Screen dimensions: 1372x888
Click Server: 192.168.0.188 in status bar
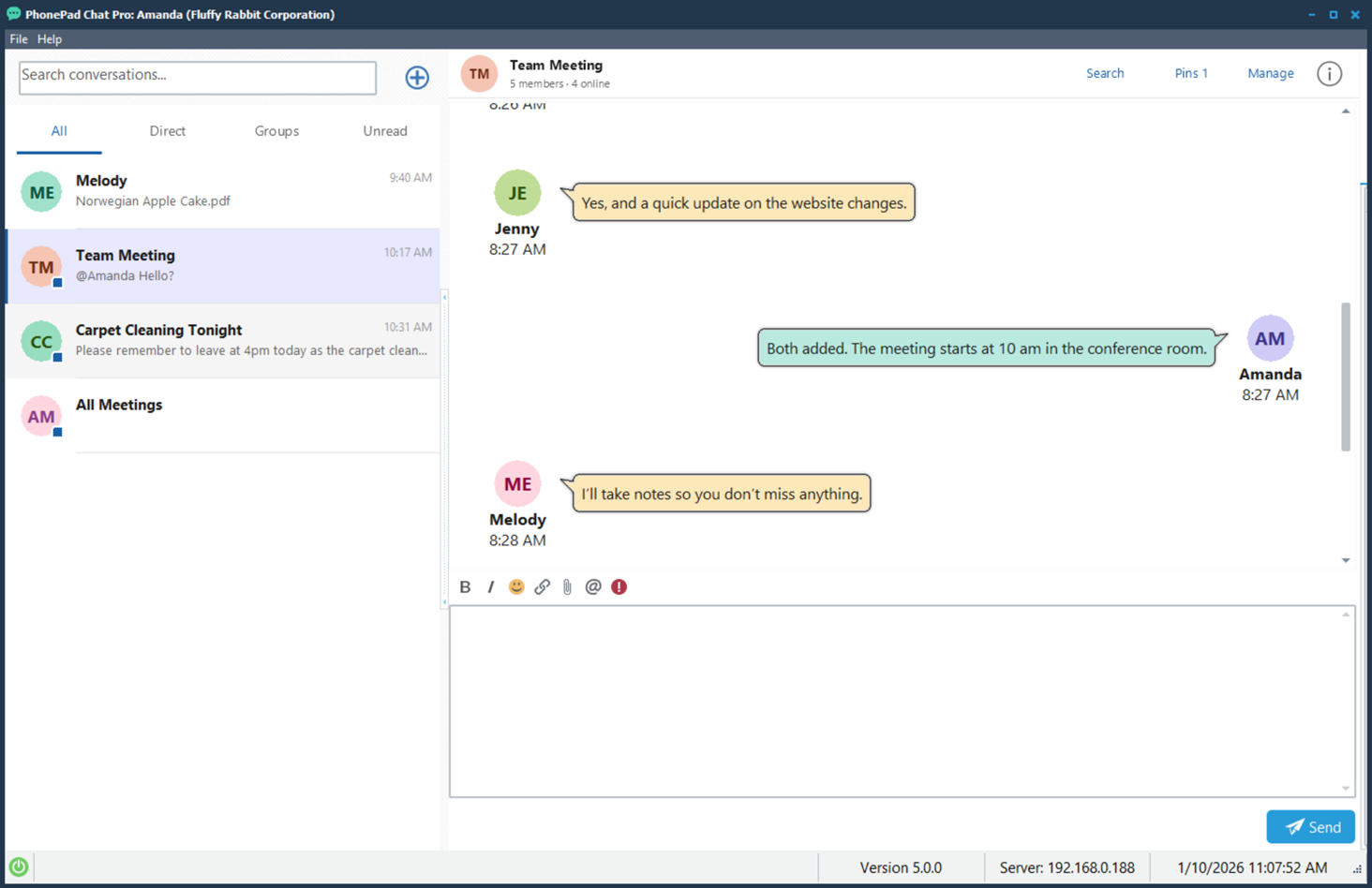coord(1066,867)
